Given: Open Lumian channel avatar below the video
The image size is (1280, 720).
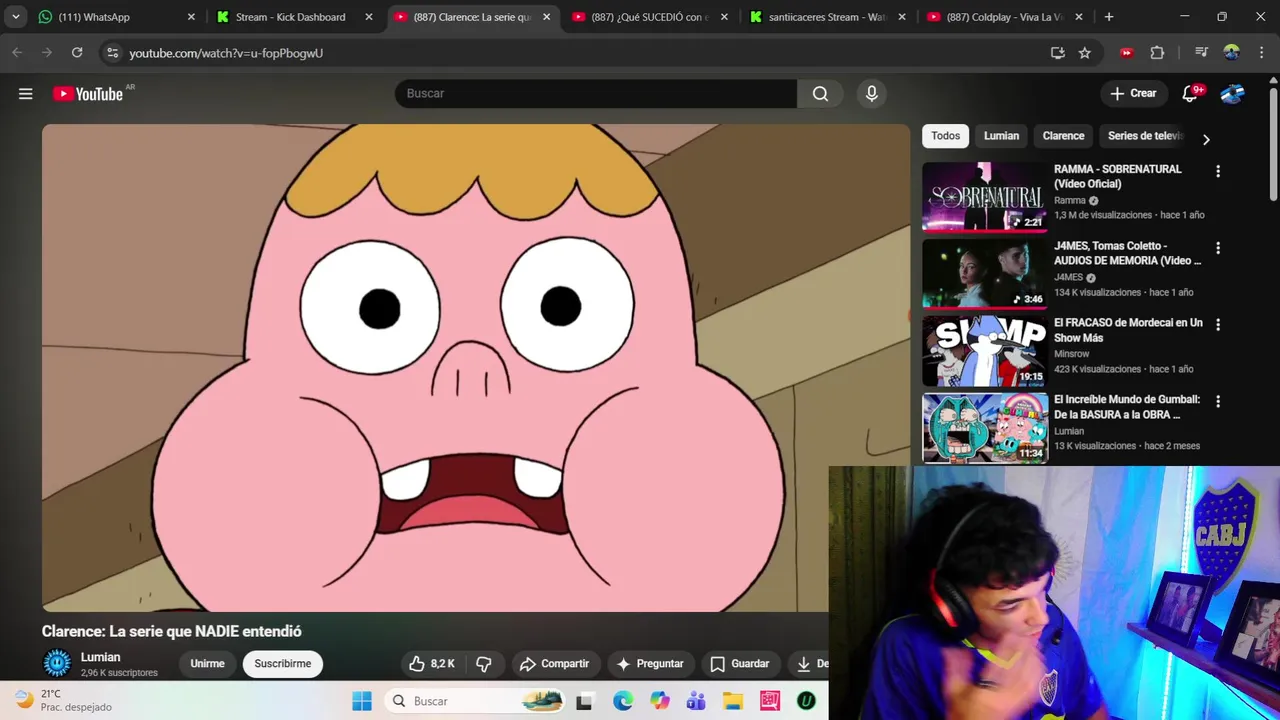Looking at the screenshot, I should [x=57, y=663].
